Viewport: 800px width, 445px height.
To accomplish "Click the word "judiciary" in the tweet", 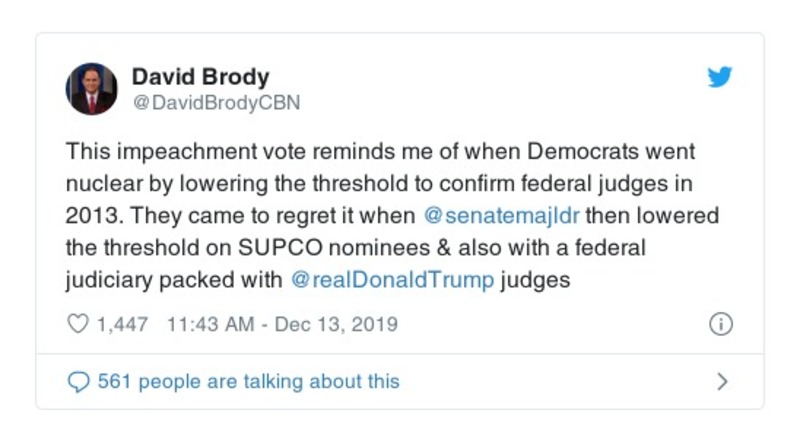I will (x=110, y=280).
